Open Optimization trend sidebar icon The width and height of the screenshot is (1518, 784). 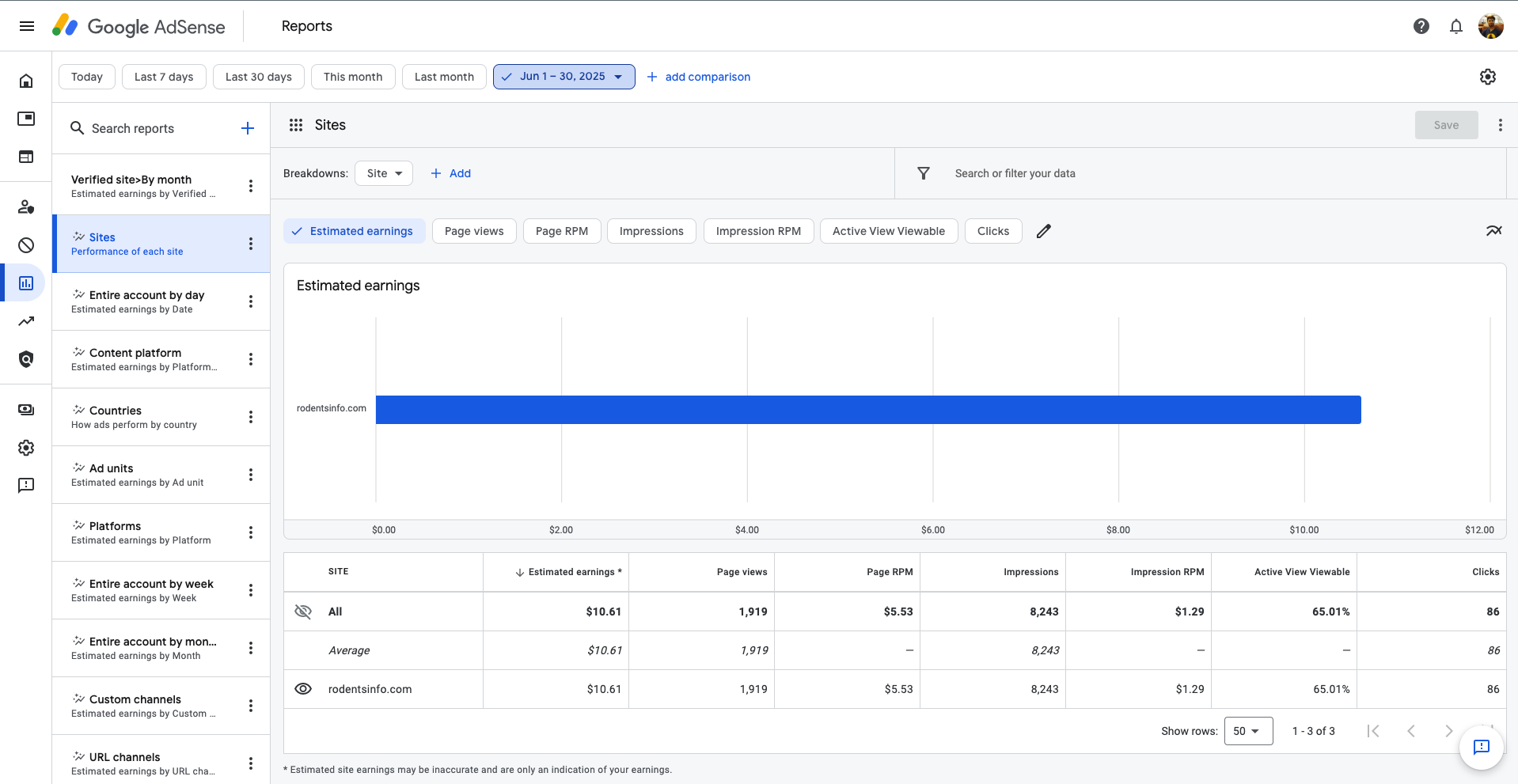pos(26,321)
